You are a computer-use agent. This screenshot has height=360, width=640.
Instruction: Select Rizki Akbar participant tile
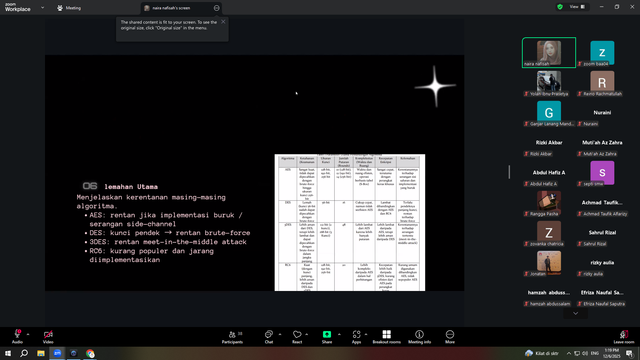(549, 143)
